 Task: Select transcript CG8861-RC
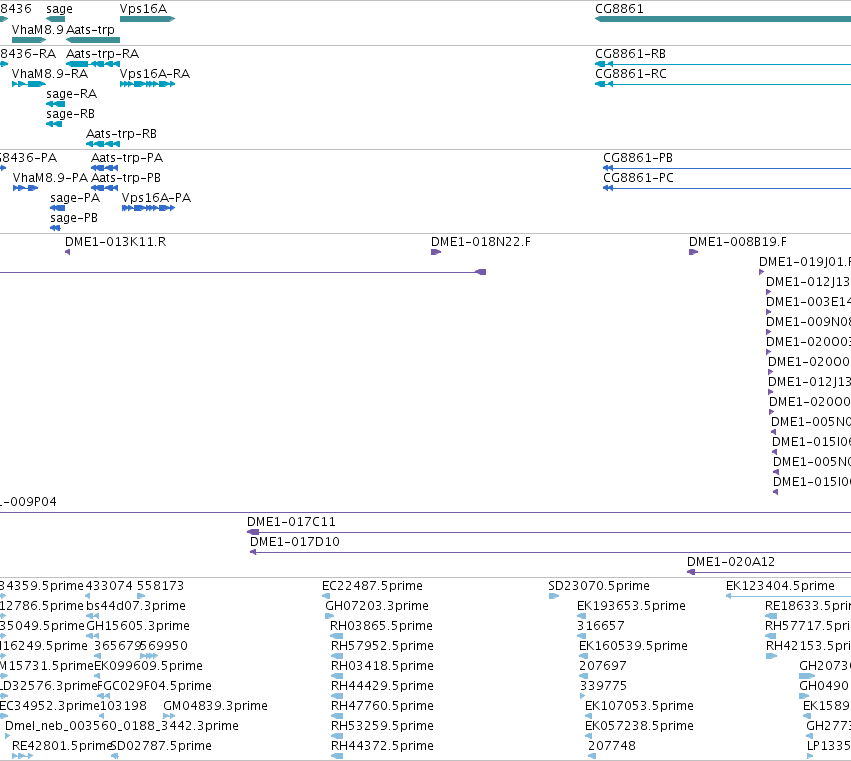pos(723,84)
